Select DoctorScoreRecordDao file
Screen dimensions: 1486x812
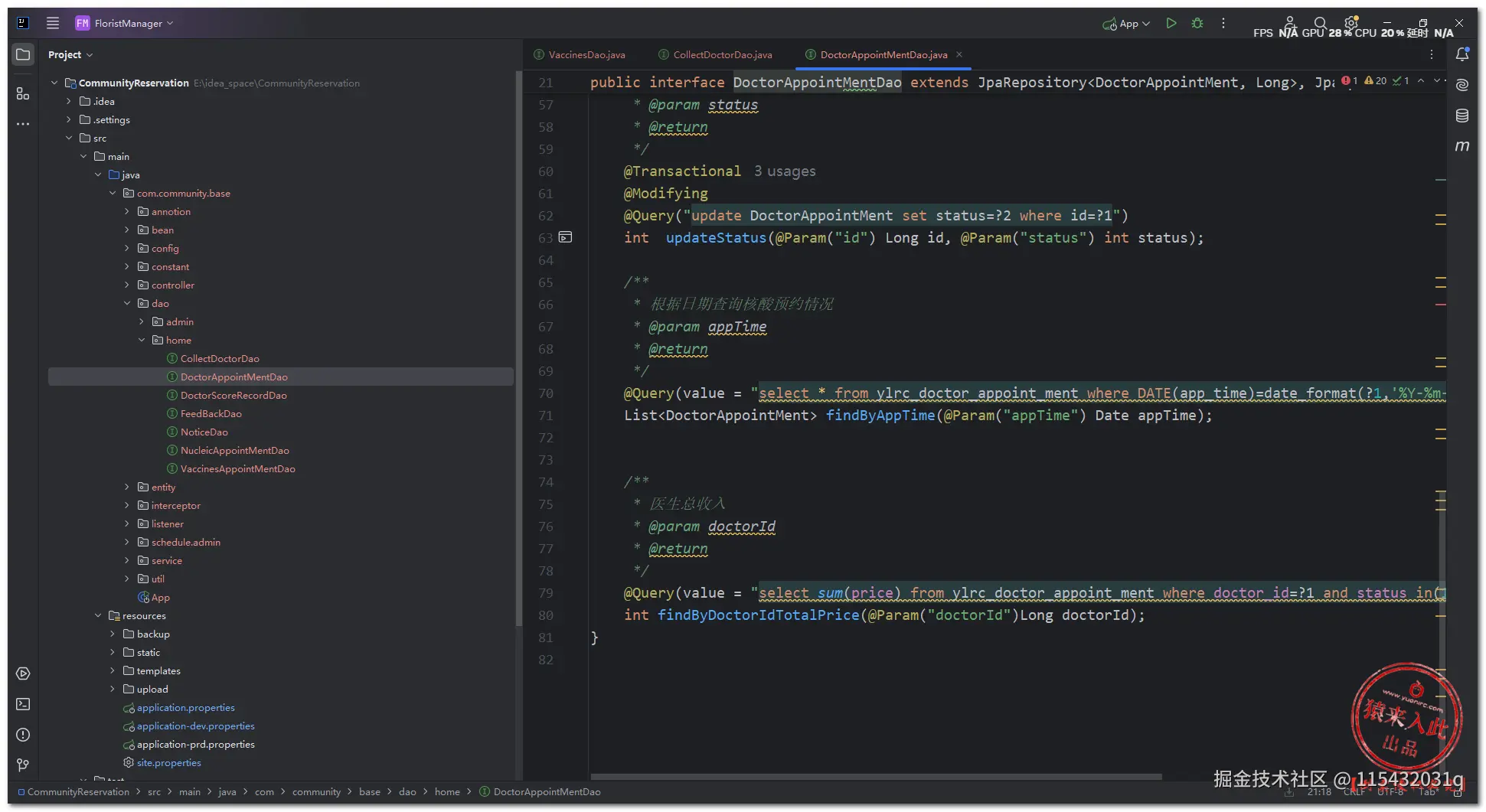point(234,395)
